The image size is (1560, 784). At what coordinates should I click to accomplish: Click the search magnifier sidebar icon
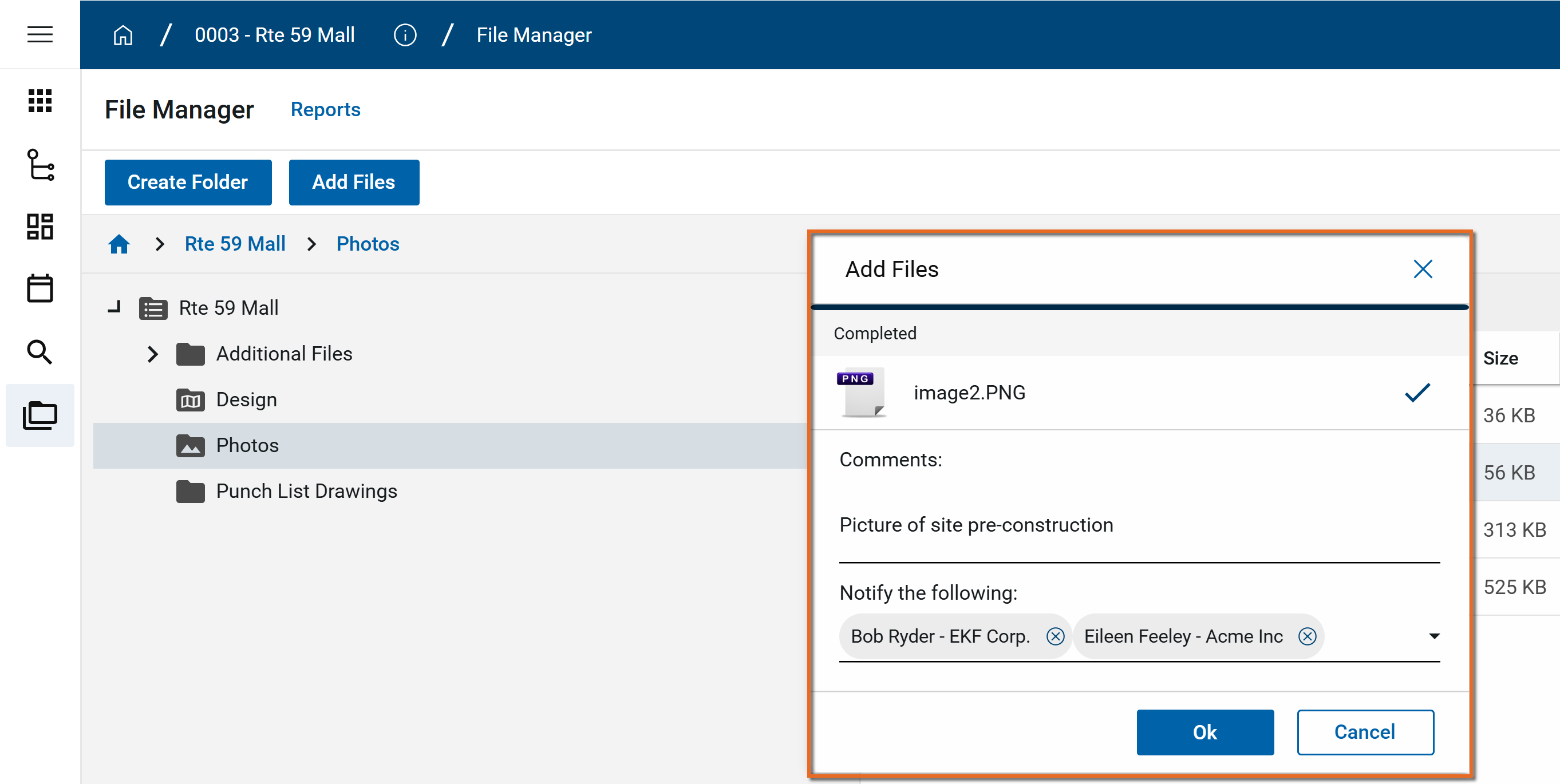click(x=40, y=352)
